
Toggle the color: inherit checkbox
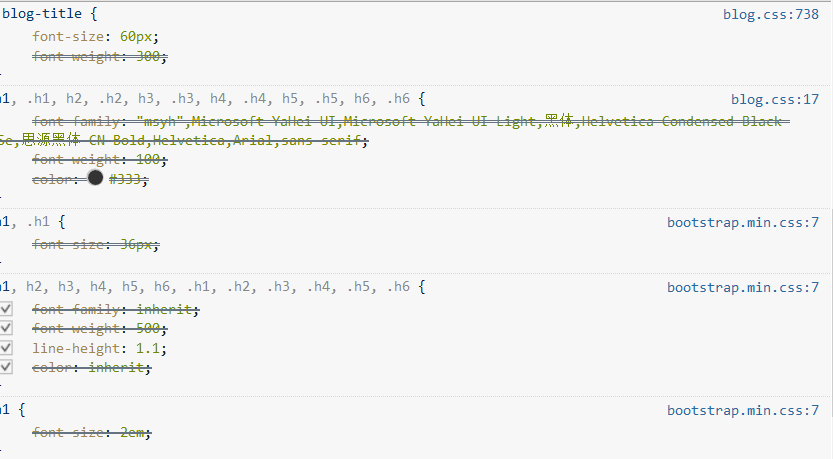pos(6,367)
